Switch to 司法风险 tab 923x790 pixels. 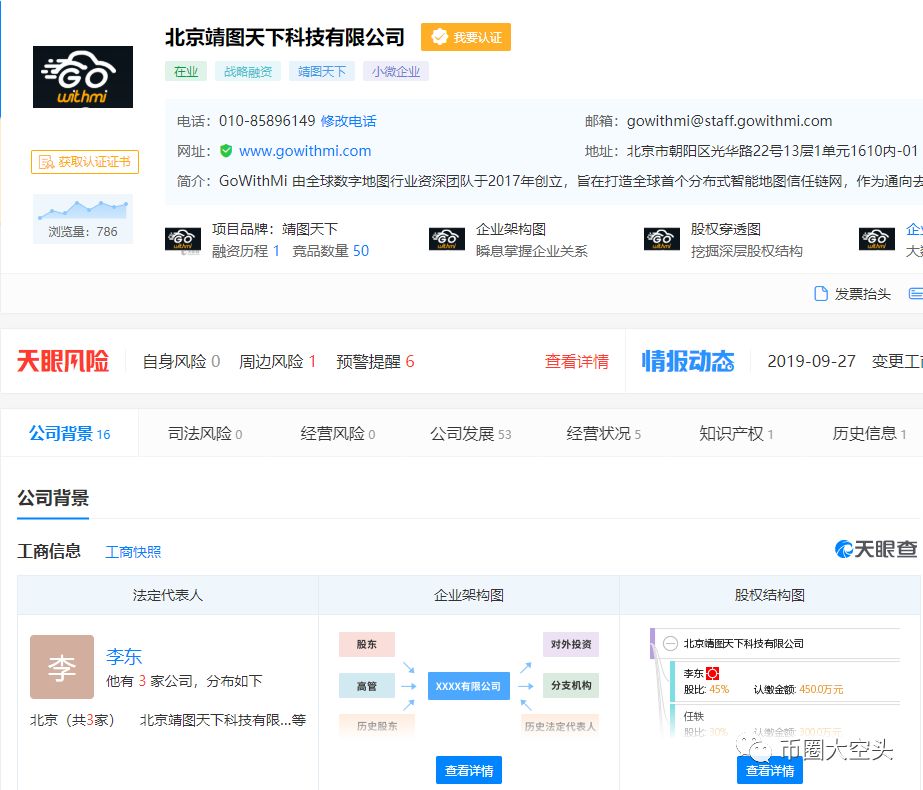(x=205, y=434)
